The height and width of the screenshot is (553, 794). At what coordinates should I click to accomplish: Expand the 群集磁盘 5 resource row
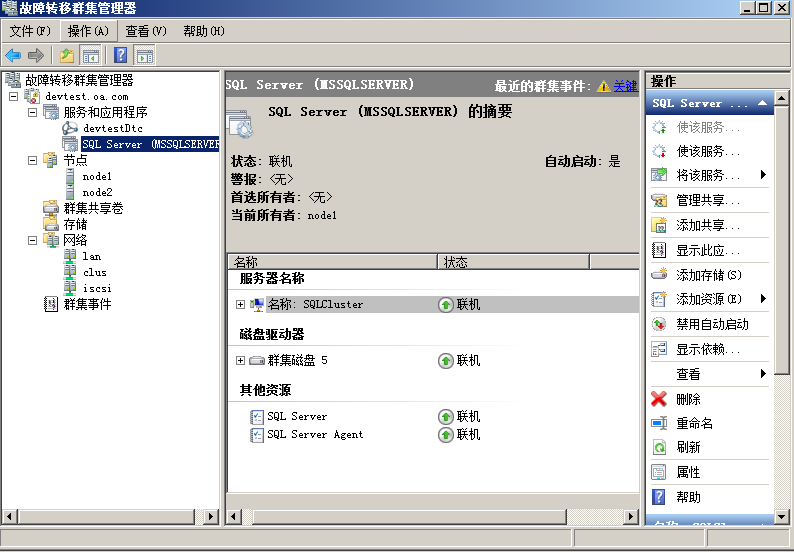[241, 361]
